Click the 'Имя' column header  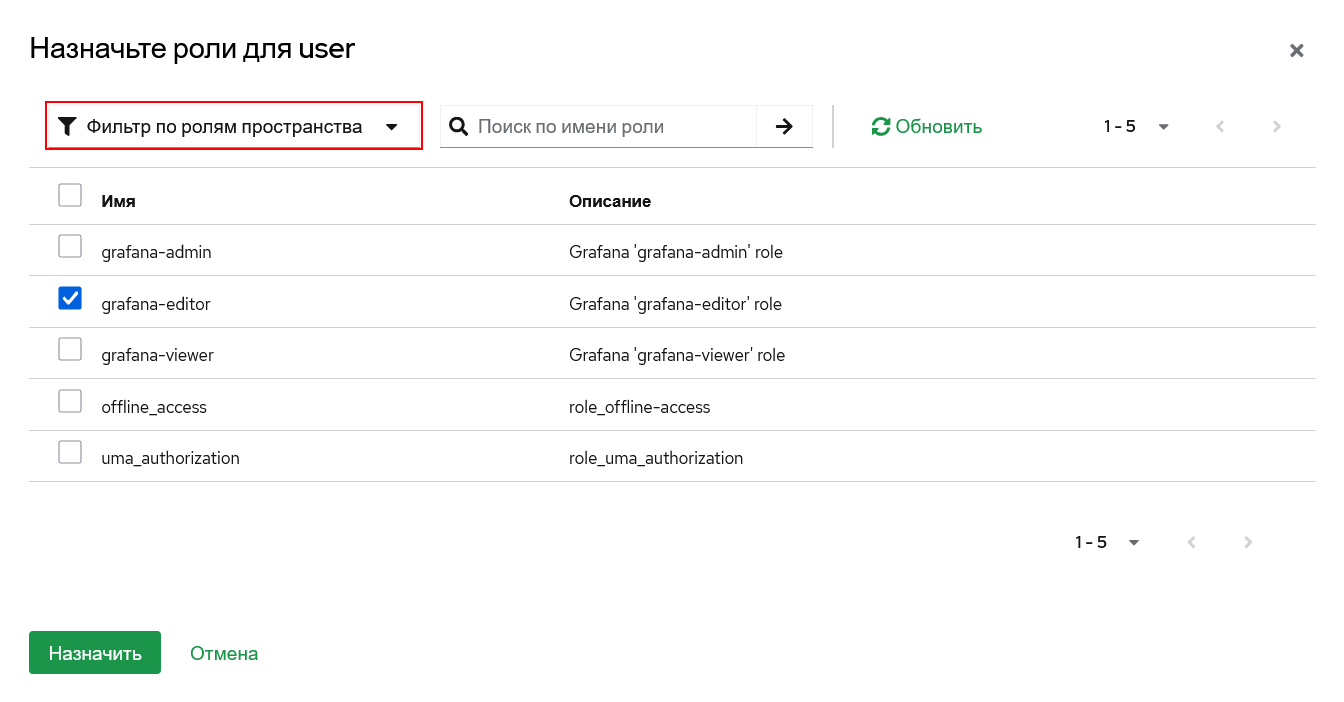coord(118,201)
